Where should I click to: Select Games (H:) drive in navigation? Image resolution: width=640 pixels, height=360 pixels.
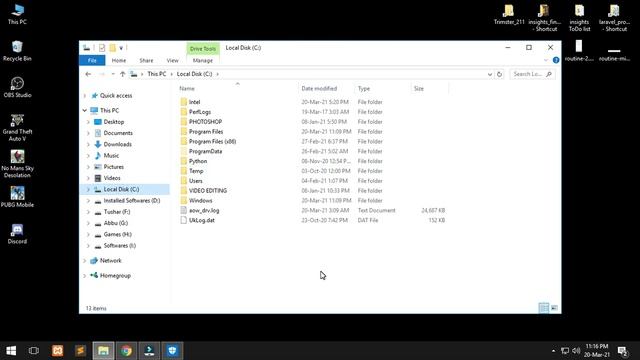[x=118, y=234]
